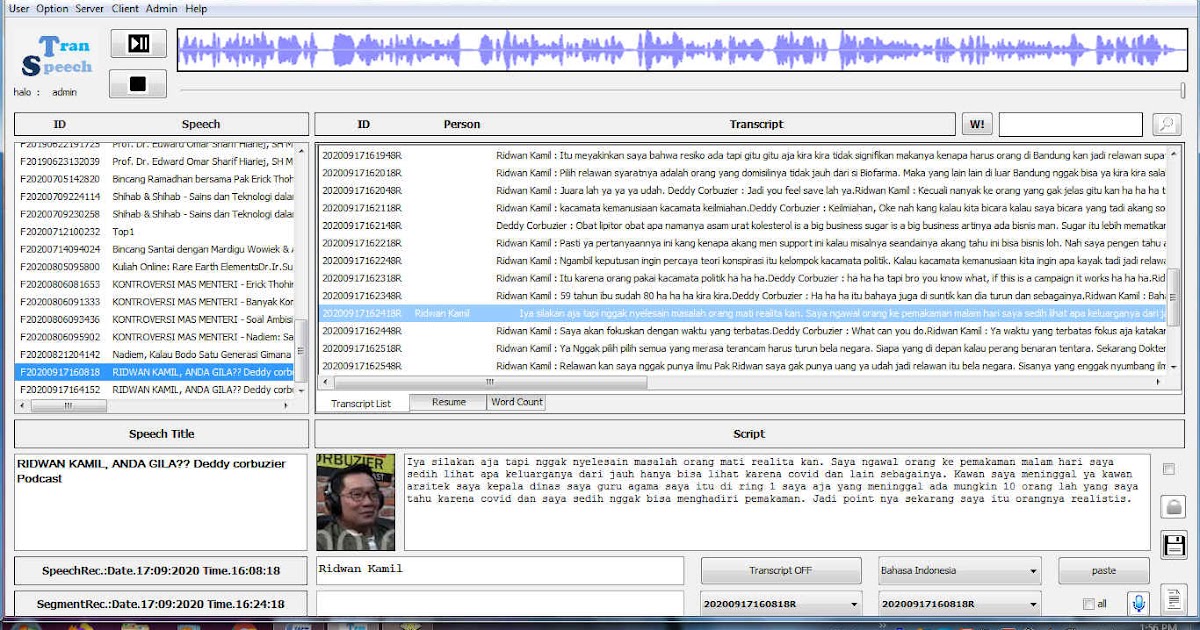Click the paste button
1200x630 pixels.
pyautogui.click(x=1104, y=570)
